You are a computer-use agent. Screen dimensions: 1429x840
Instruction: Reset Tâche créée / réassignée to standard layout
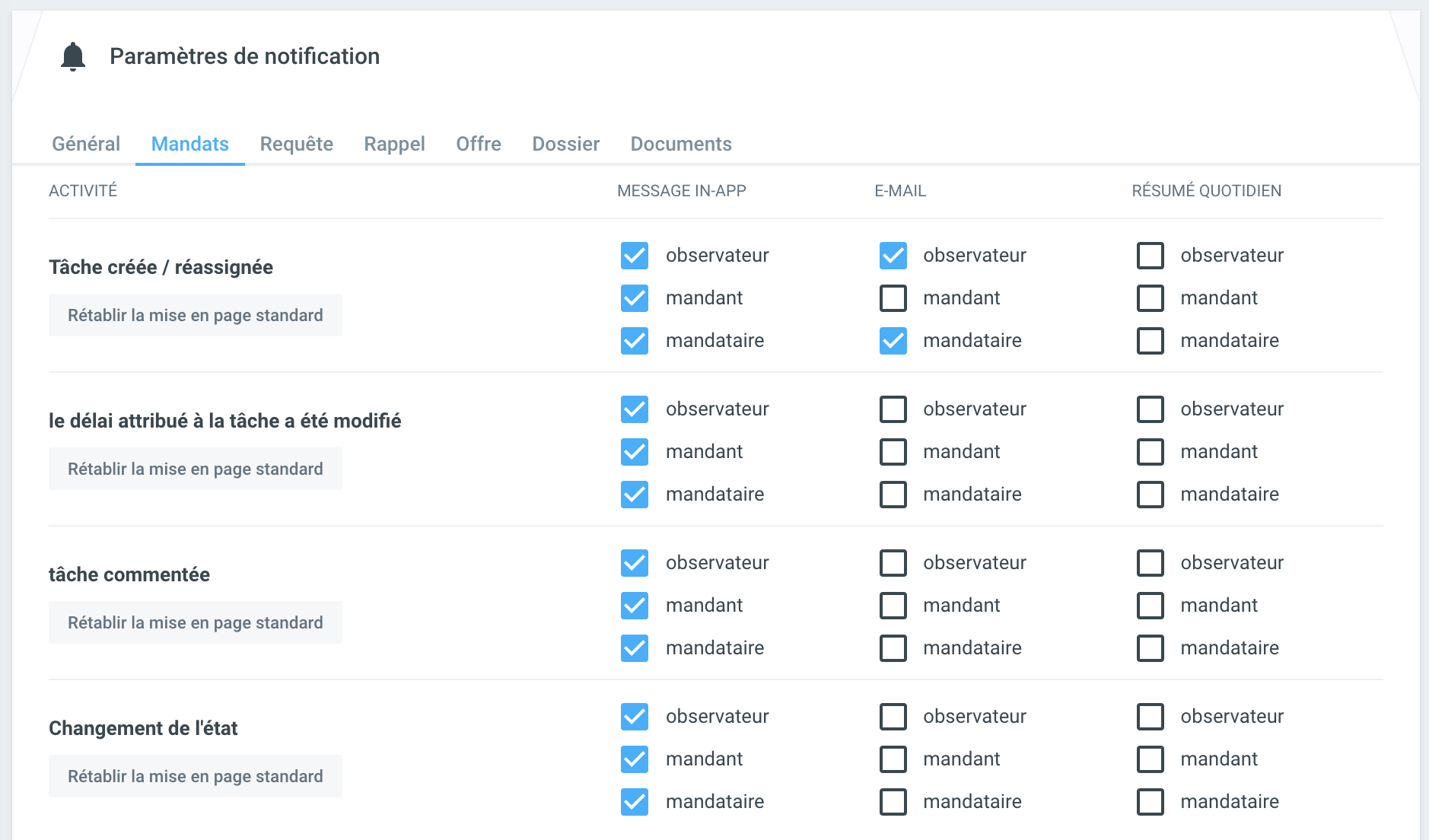click(195, 315)
